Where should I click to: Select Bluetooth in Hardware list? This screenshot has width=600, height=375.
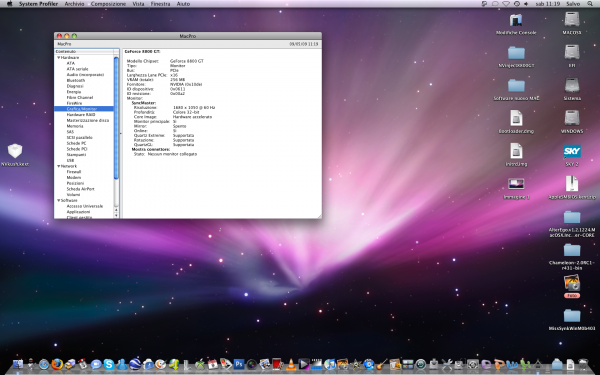point(76,80)
